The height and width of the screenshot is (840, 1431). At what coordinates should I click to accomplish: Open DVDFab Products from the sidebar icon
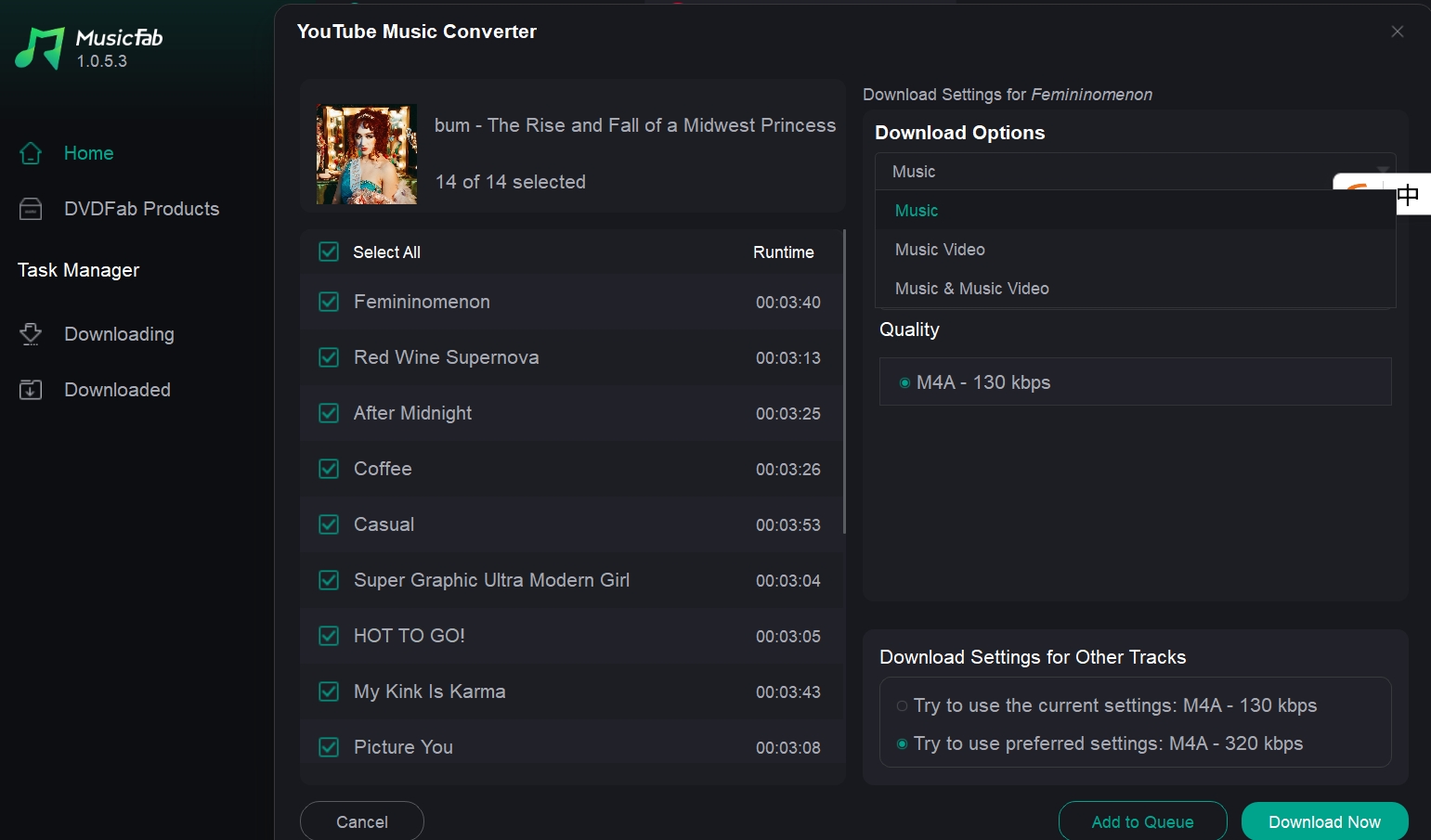[x=31, y=208]
